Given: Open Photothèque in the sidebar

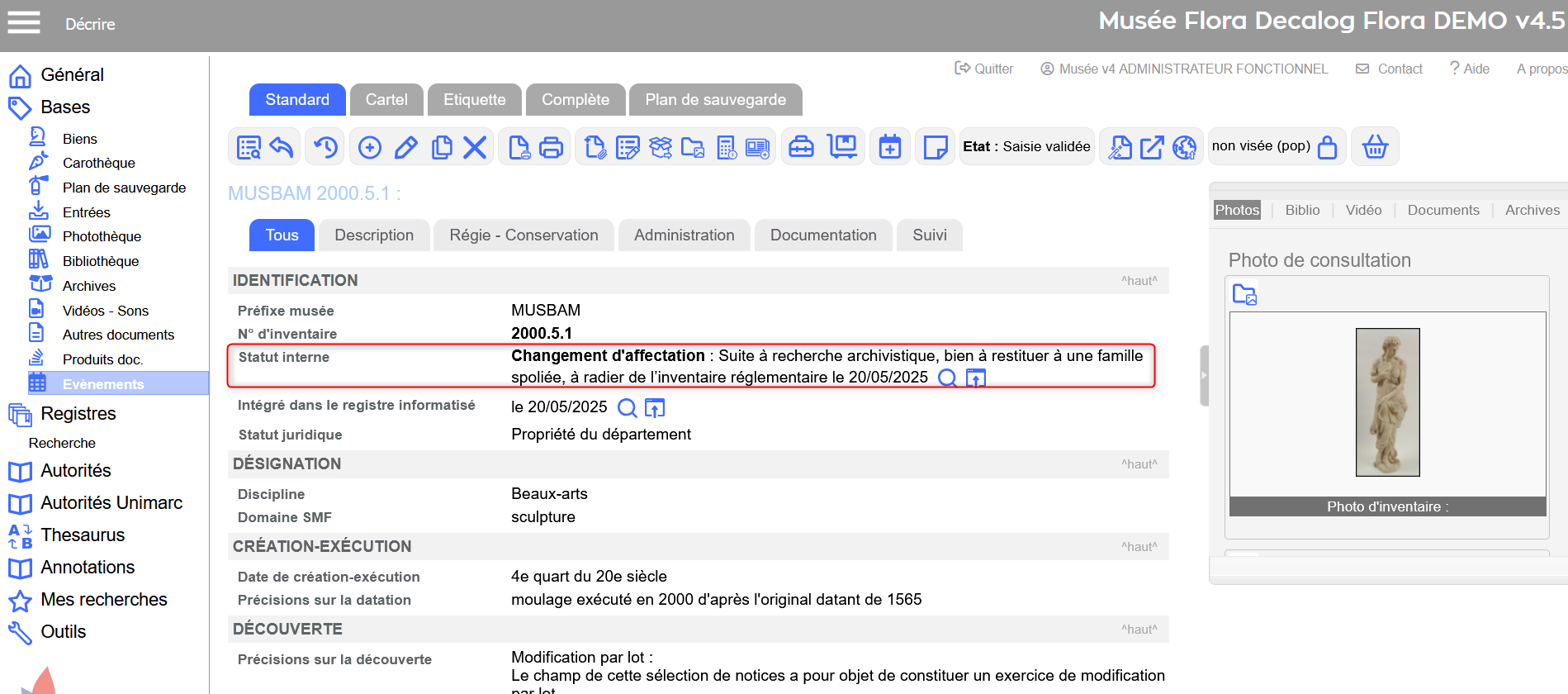Looking at the screenshot, I should (102, 236).
